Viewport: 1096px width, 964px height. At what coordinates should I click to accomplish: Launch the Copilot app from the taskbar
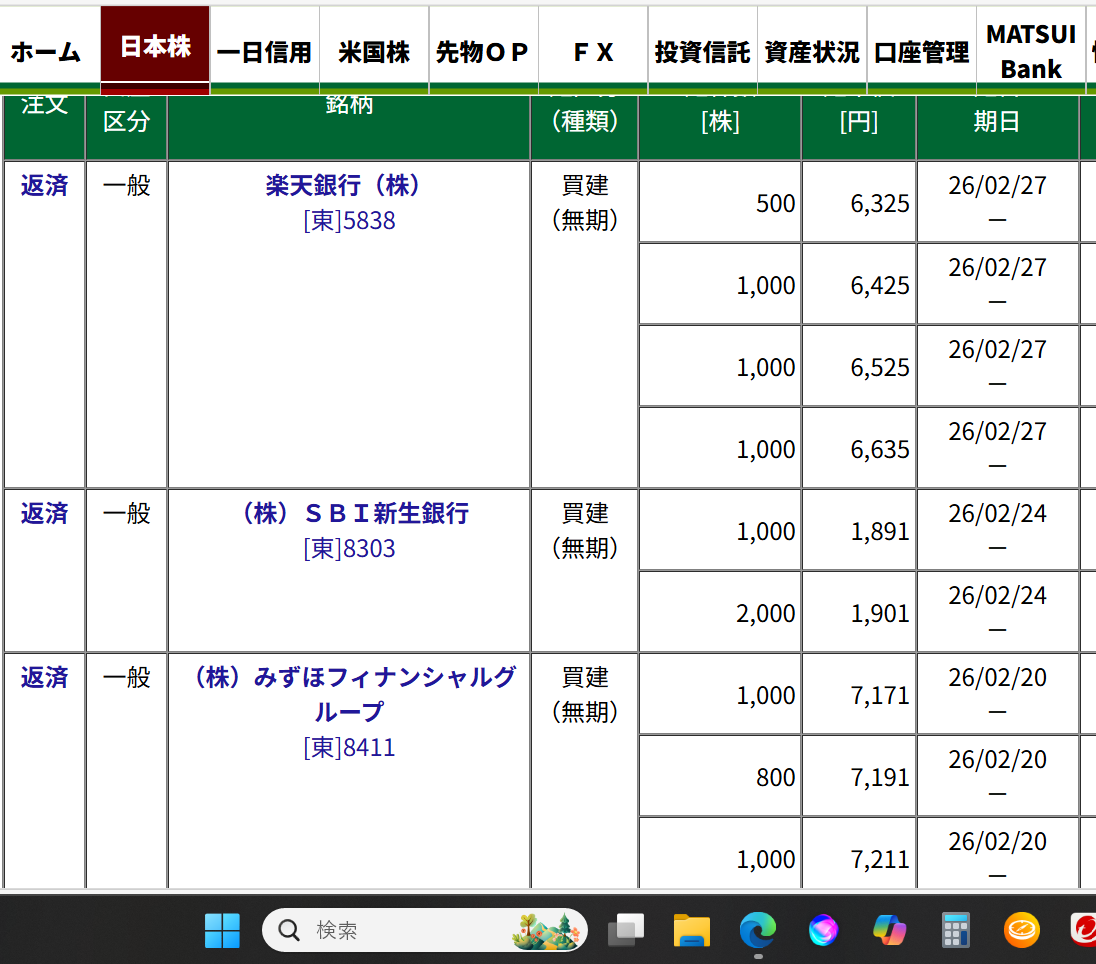click(889, 931)
